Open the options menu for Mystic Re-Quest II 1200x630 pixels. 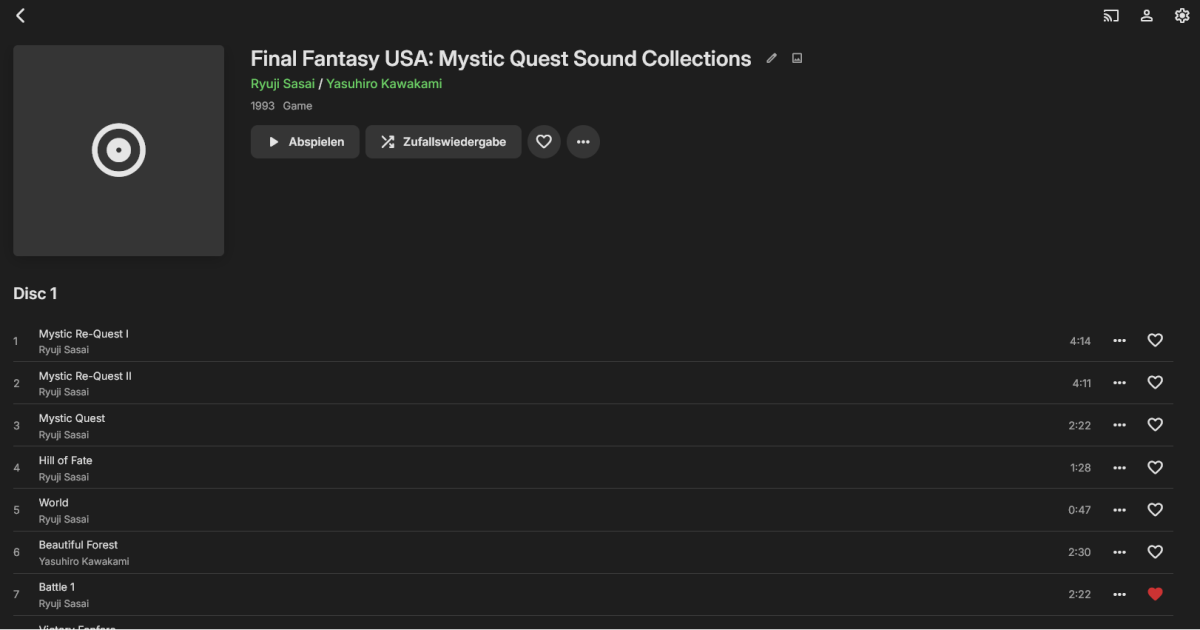point(1119,382)
